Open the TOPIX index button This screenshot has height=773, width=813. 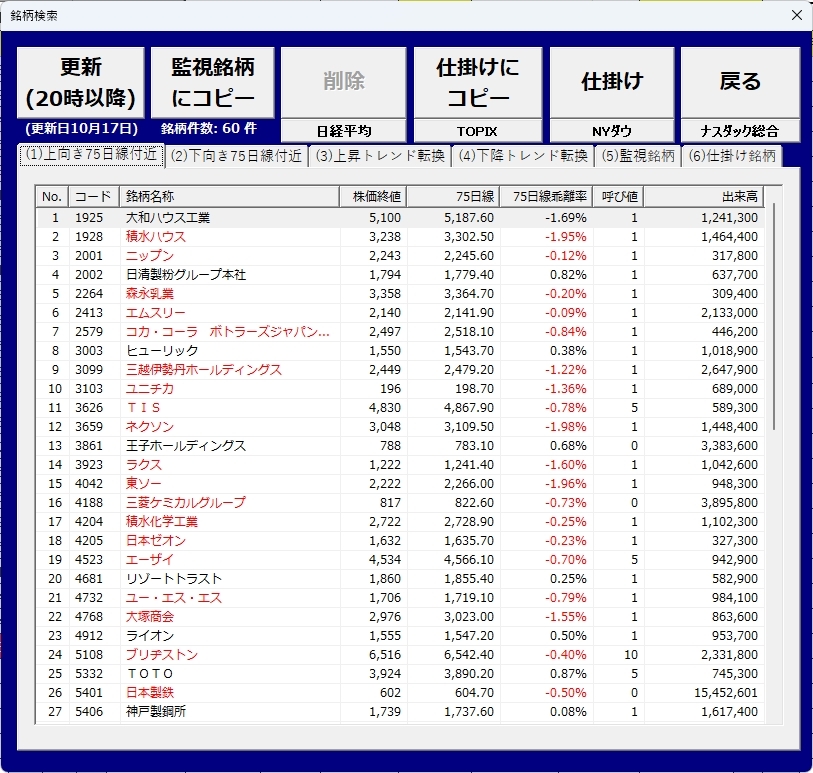(x=478, y=131)
